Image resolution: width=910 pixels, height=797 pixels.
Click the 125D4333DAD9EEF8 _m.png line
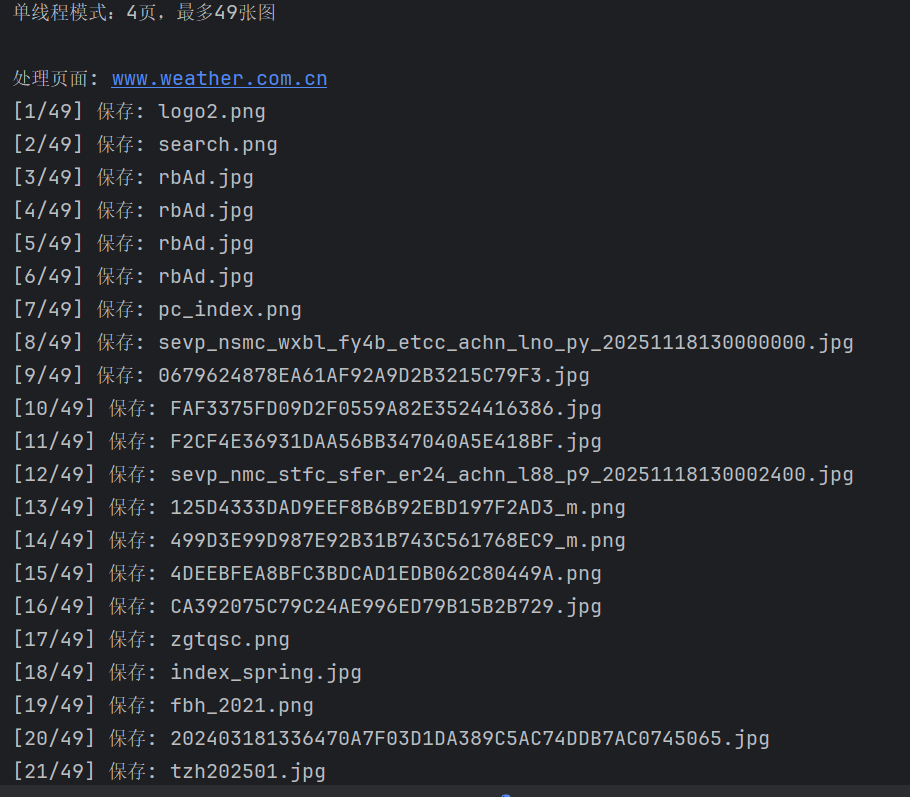coord(319,508)
